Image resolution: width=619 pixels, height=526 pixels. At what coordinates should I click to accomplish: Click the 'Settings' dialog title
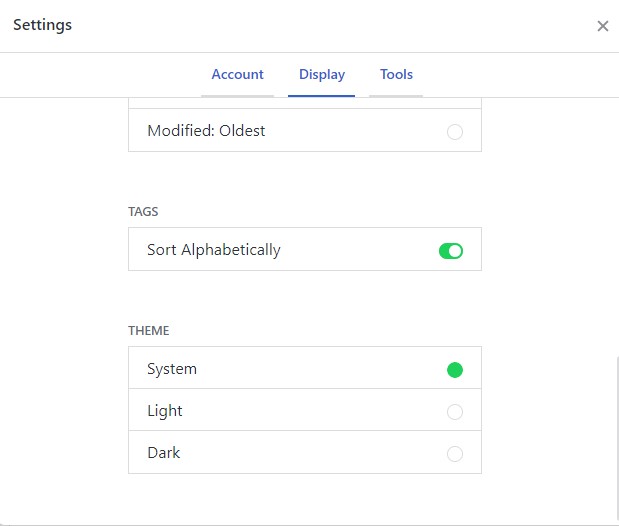[42, 25]
